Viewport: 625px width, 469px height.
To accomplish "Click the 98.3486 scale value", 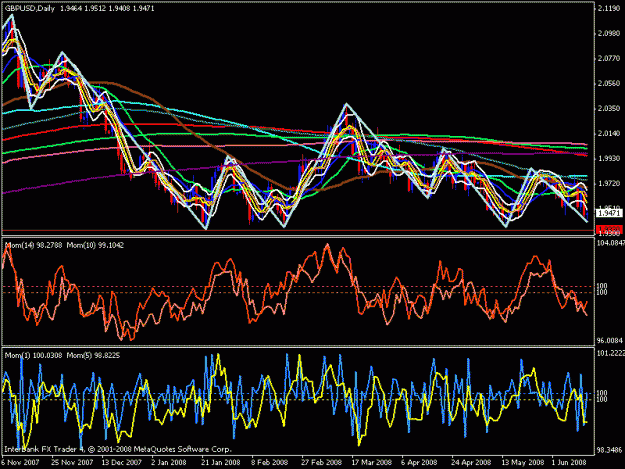I will 610,451.
